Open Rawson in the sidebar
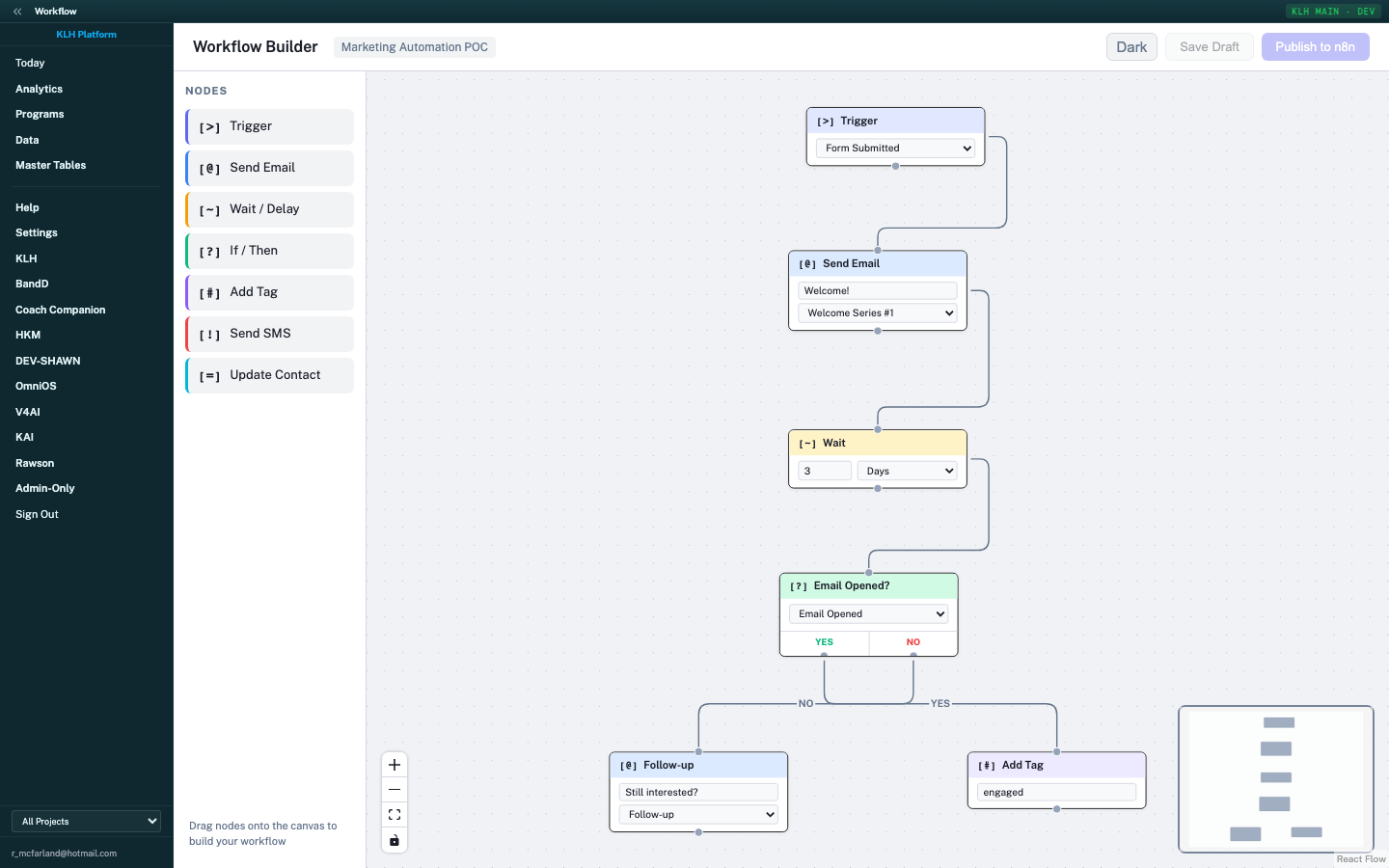Screen dimensions: 1389x868 35,463
